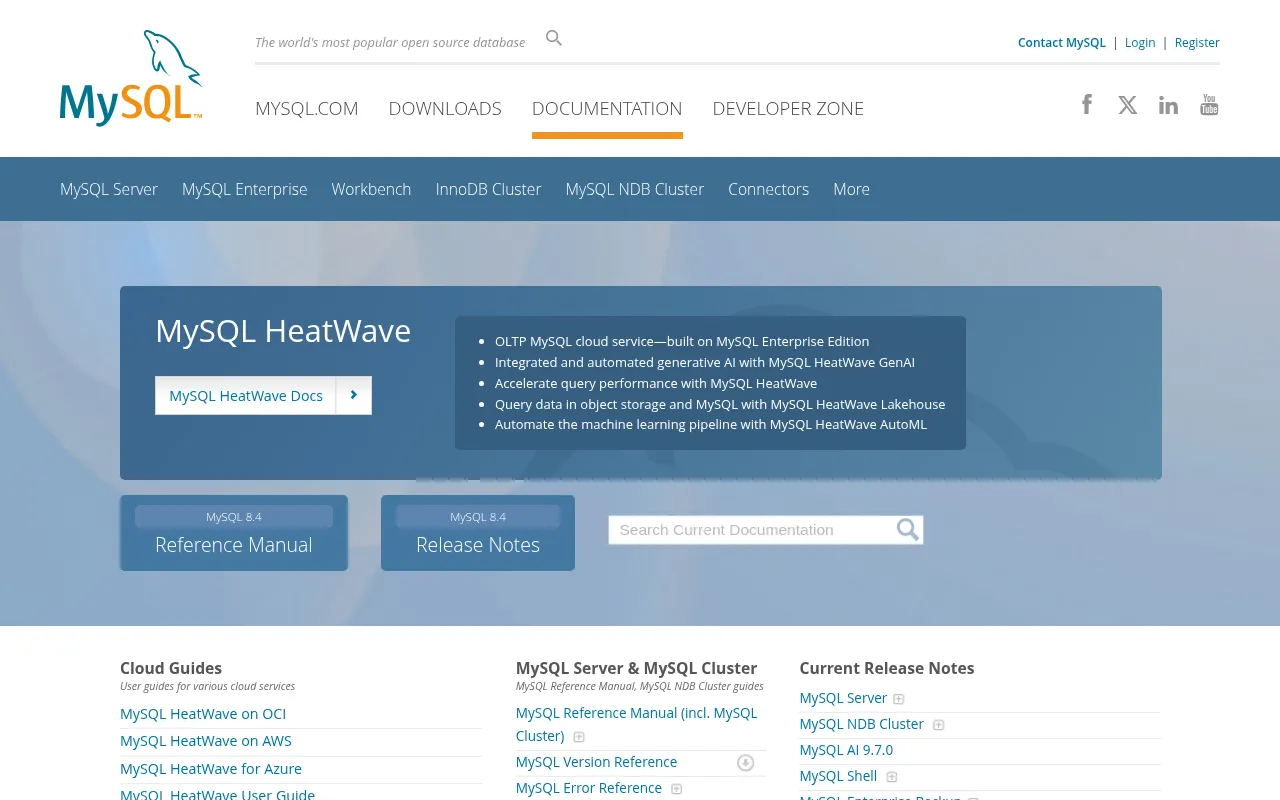Open the MySQL 8.4 Reference Manual button

tap(234, 533)
